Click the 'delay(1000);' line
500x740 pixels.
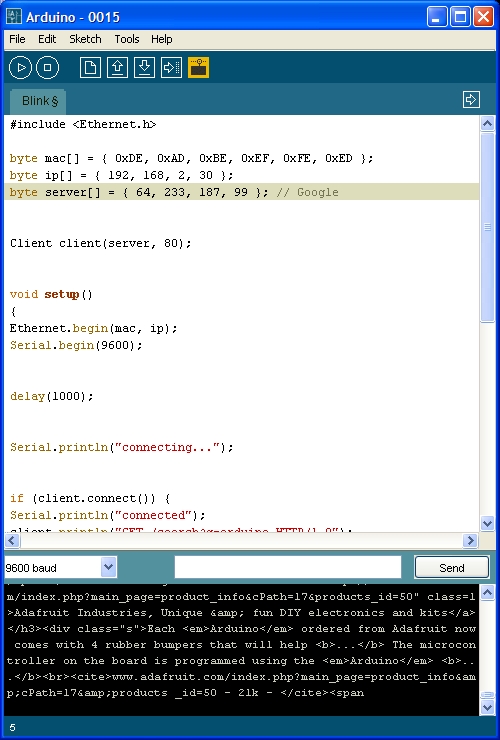[x=51, y=396]
